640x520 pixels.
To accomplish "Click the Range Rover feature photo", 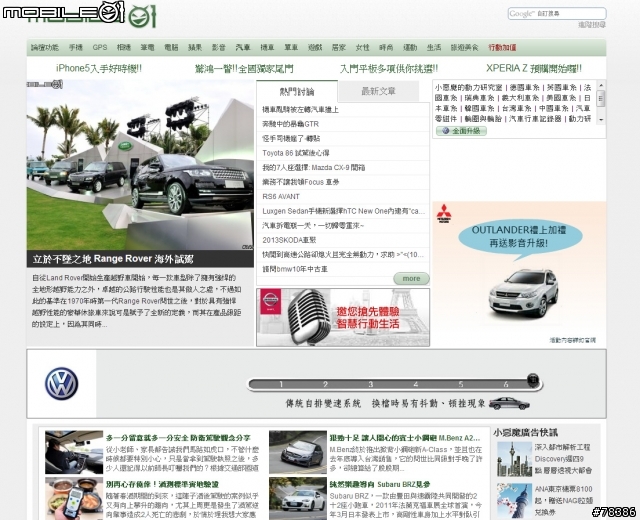I will point(140,165).
